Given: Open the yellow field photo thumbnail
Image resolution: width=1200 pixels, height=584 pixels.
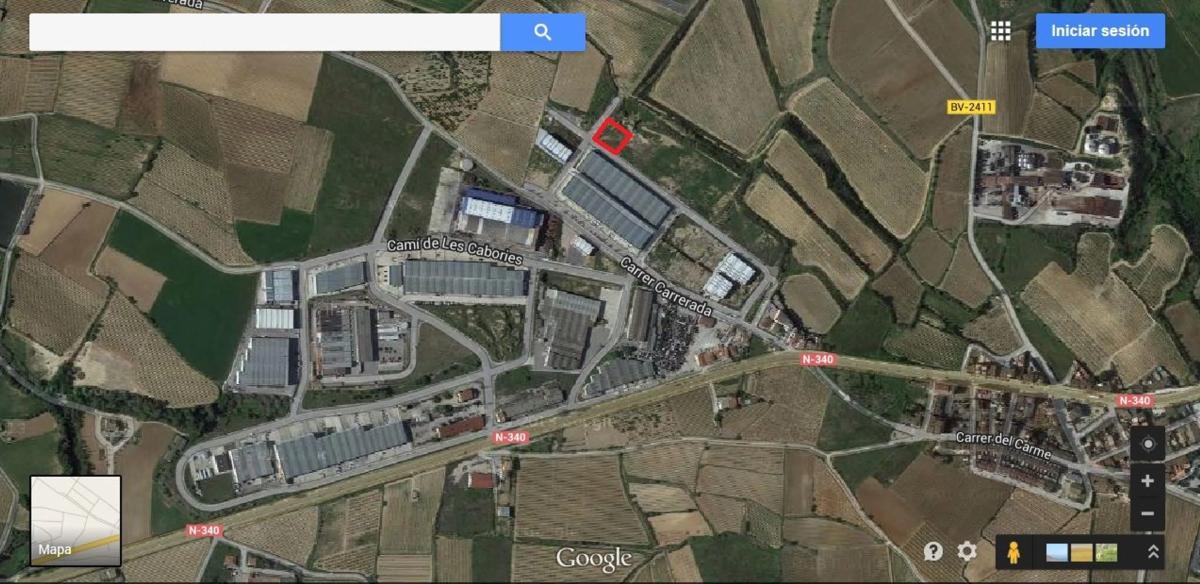Looking at the screenshot, I should [1081, 552].
